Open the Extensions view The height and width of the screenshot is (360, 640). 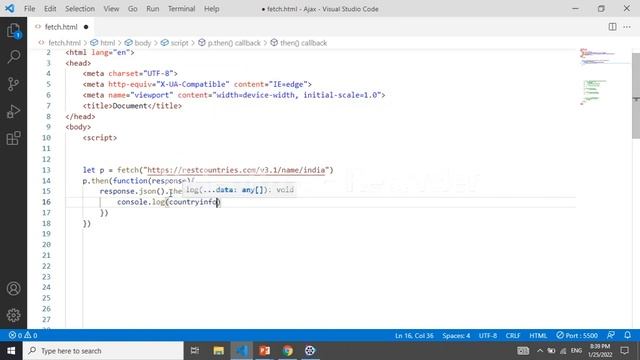[13, 138]
